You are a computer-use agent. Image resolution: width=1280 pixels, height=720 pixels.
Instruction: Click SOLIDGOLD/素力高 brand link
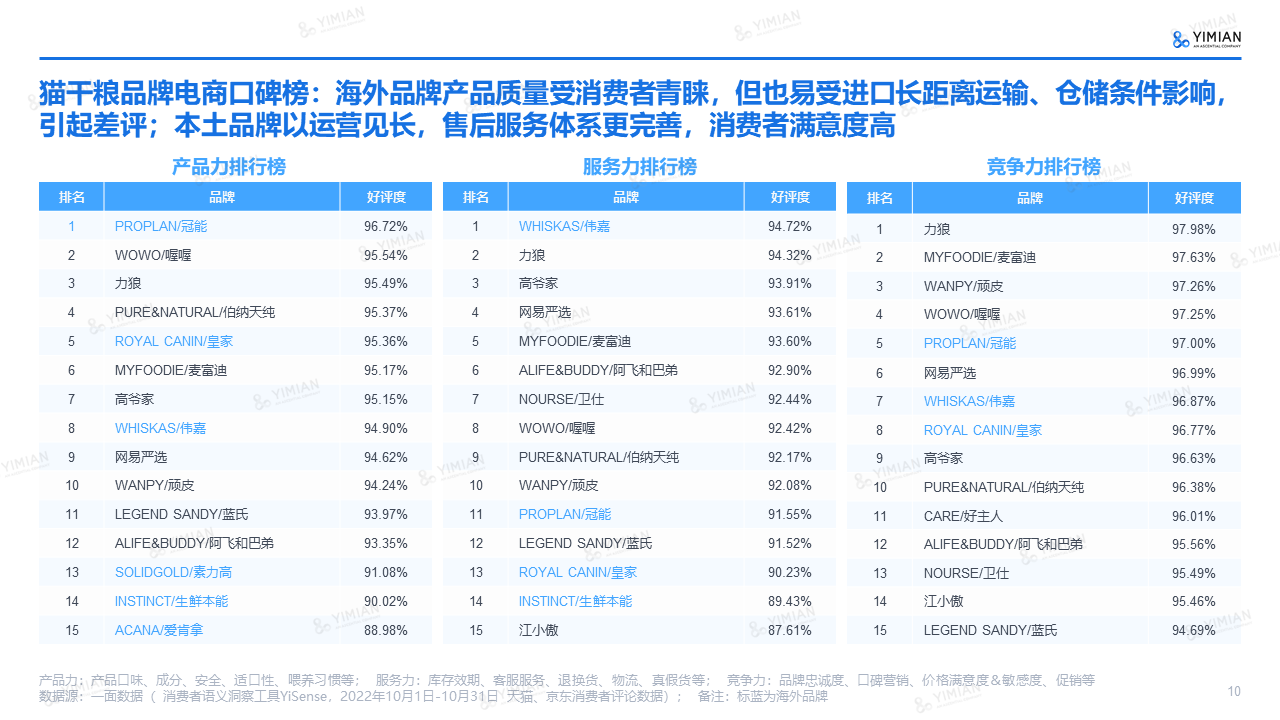coord(173,572)
